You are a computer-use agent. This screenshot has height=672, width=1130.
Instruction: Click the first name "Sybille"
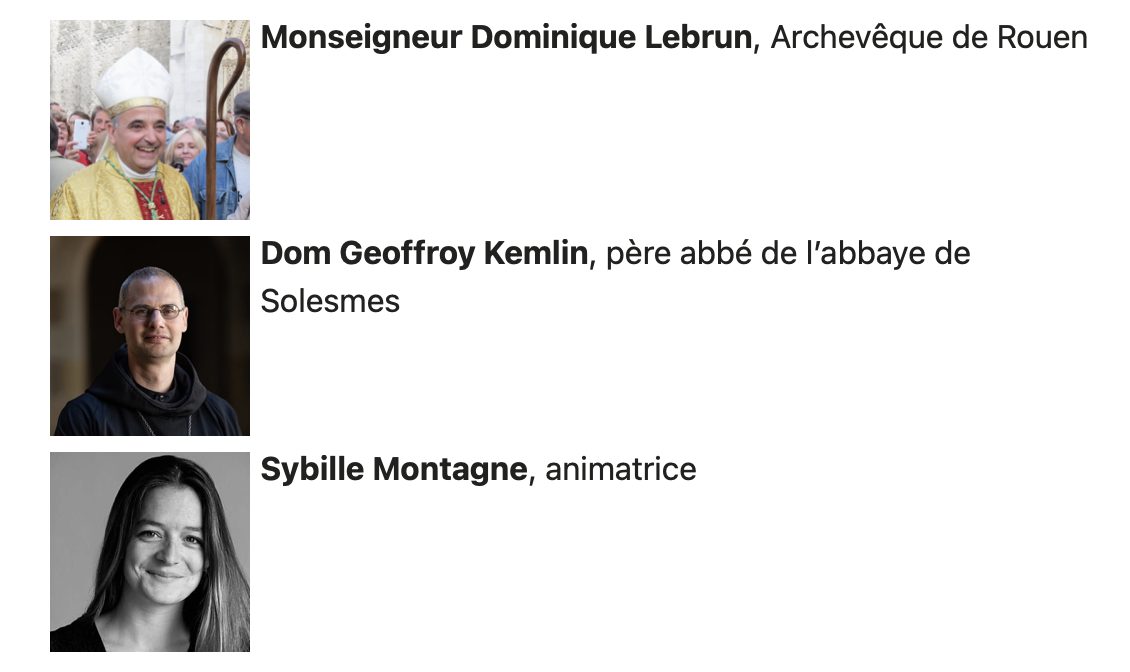pos(312,470)
